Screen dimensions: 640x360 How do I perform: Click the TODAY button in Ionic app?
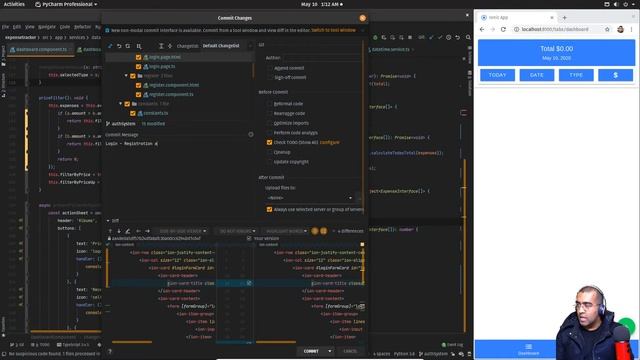click(497, 75)
